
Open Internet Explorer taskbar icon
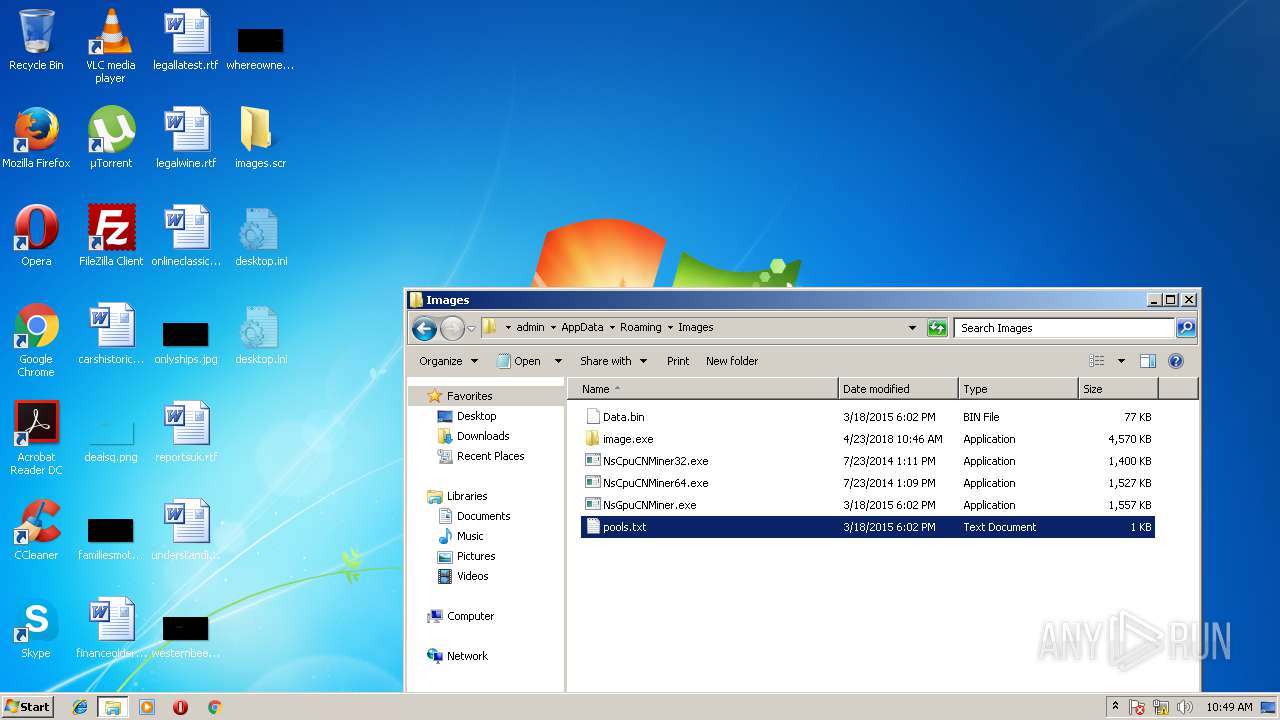click(80, 707)
